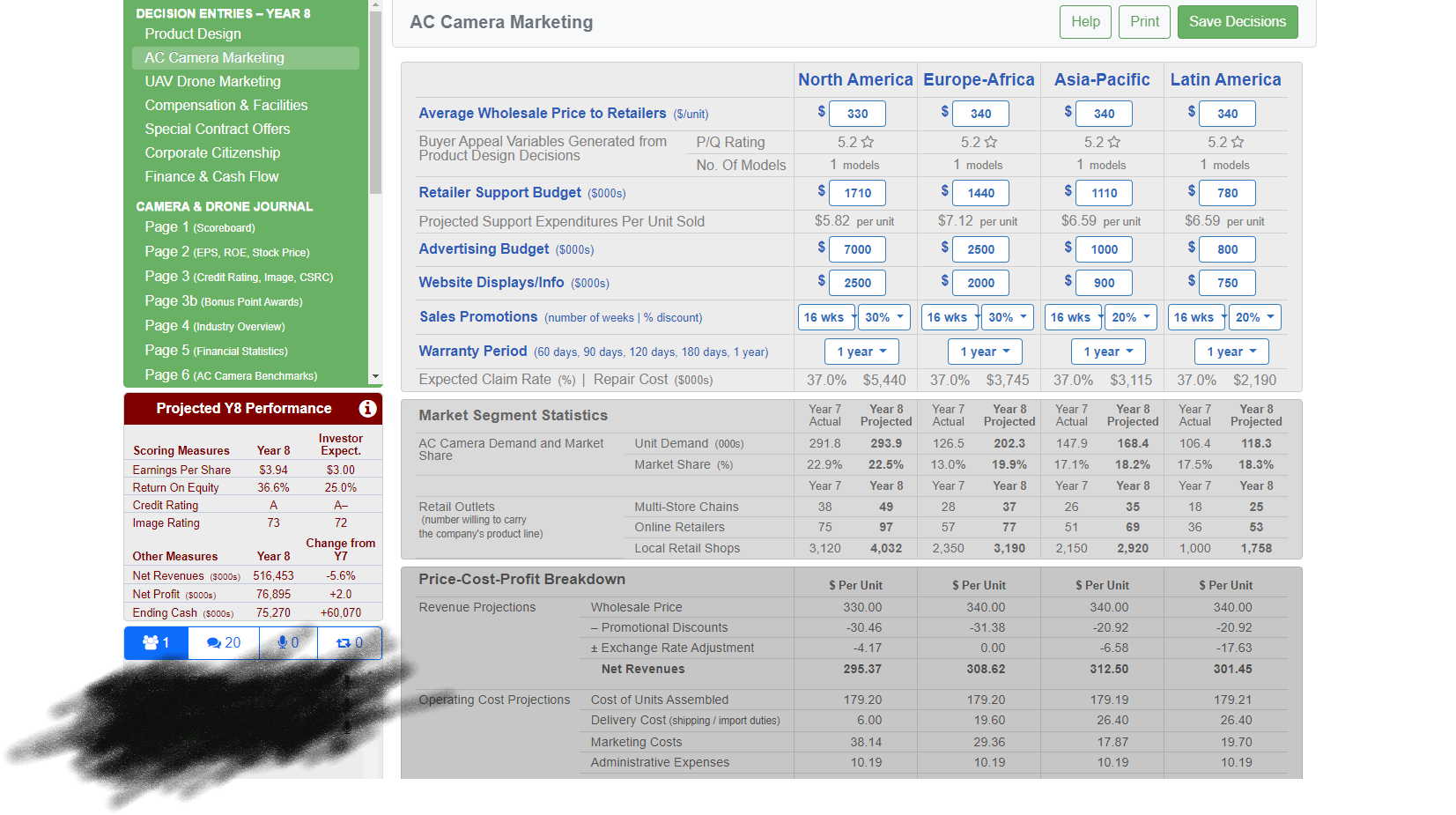This screenshot has width=1456, height=815.
Task: Open Finance & Cash Flow page
Action: coord(211,176)
